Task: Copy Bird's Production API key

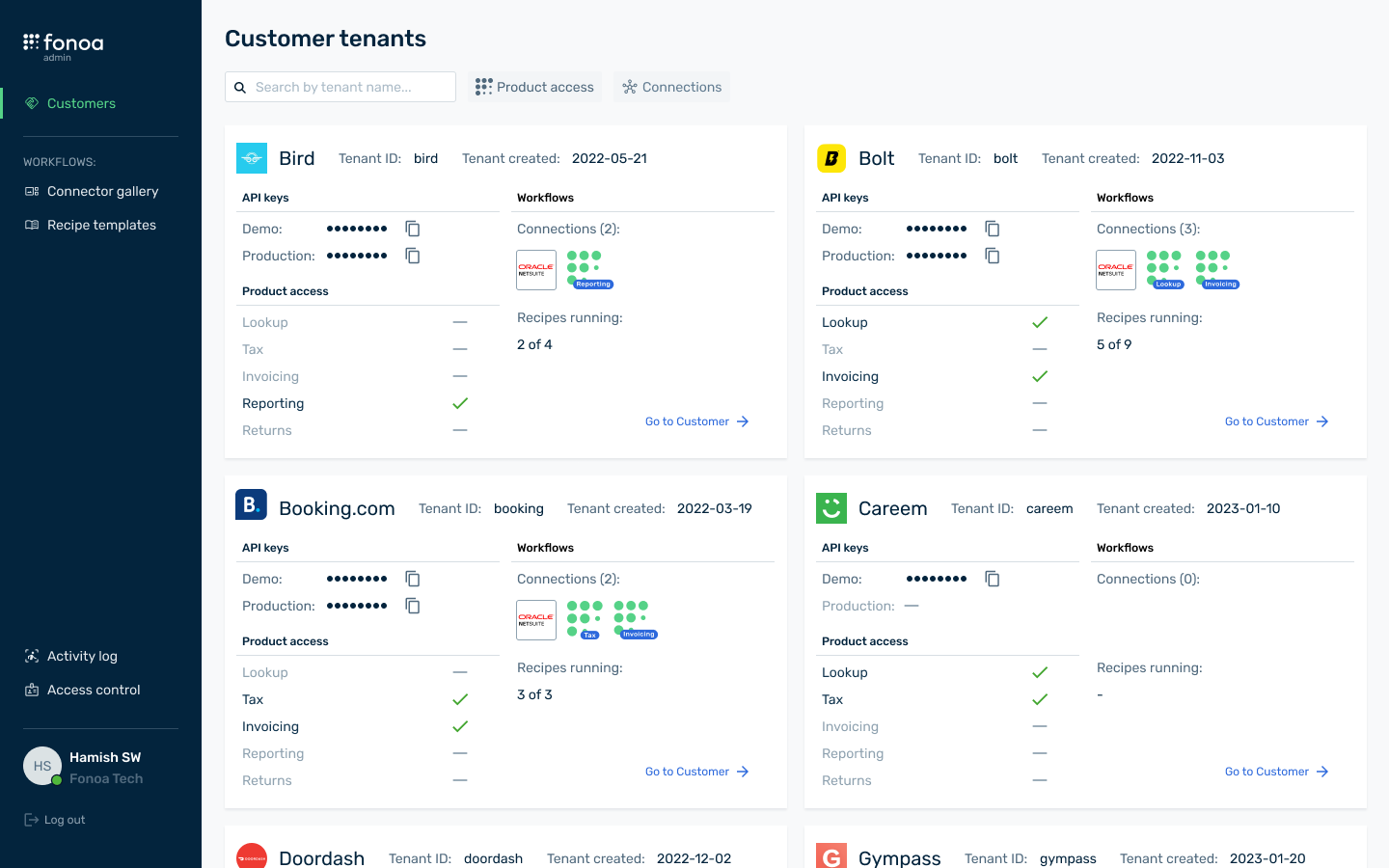Action: click(x=413, y=256)
